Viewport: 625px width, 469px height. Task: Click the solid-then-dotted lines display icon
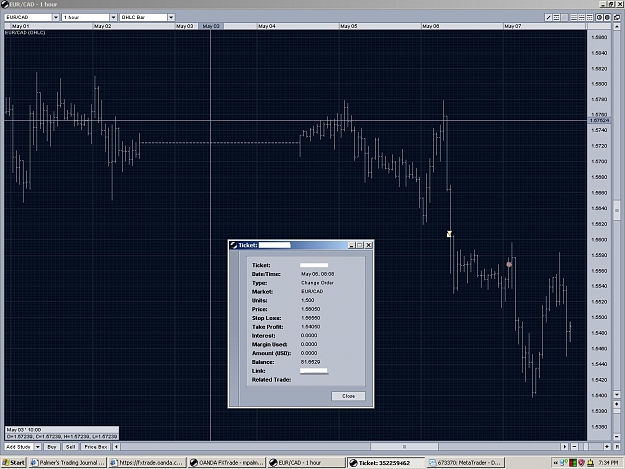(590, 17)
